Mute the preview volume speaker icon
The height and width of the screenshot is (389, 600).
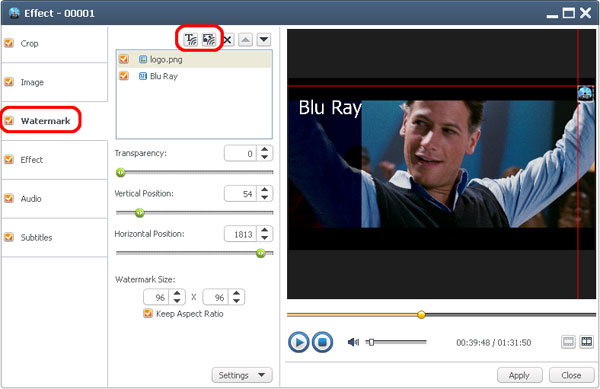353,342
